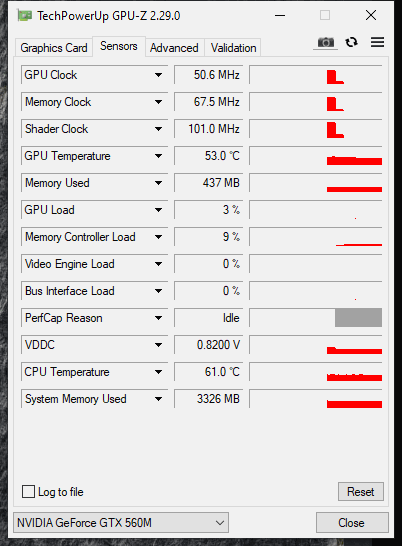Click the refresh arrows icon

pos(351,42)
